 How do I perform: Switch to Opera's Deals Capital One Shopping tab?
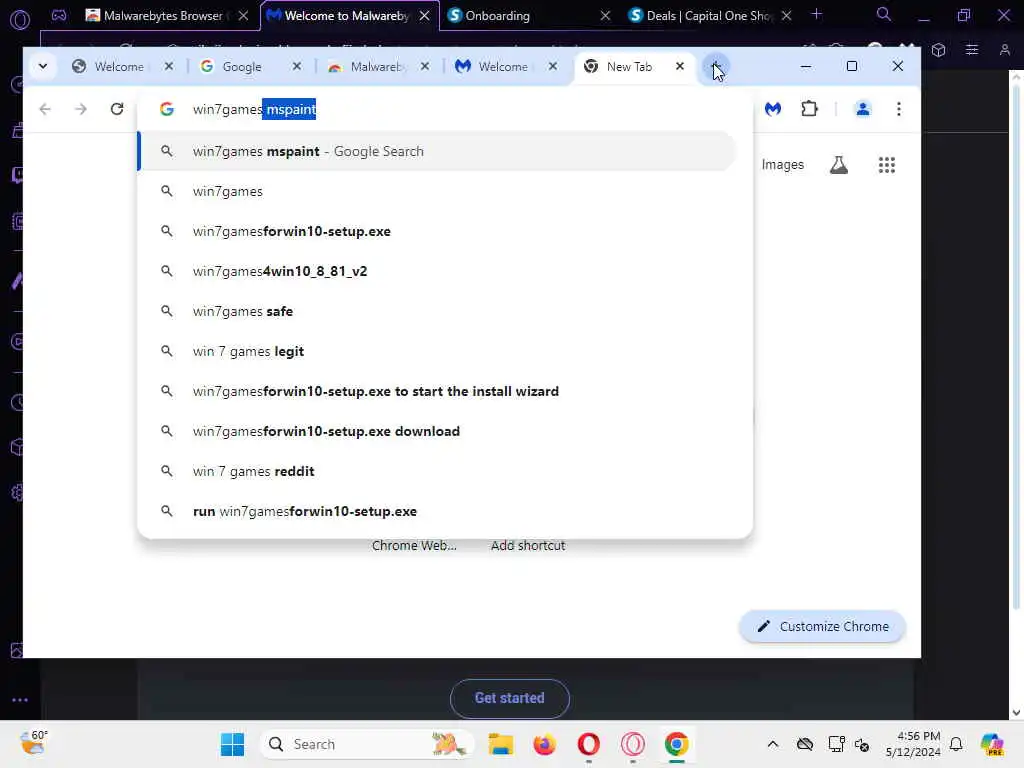tap(709, 16)
